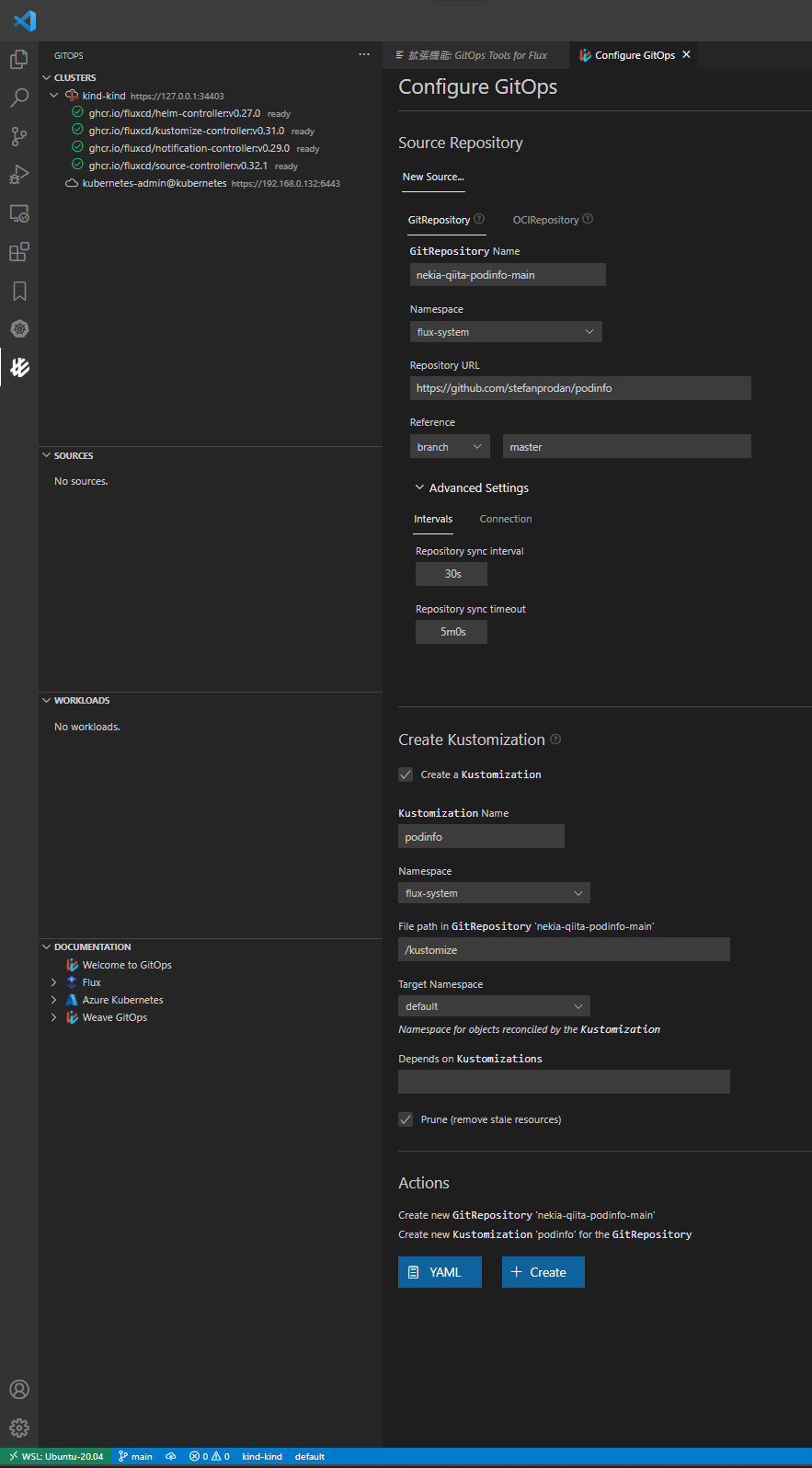The width and height of the screenshot is (812, 1468).
Task: Click the main branch status bar item
Action: click(135, 1456)
